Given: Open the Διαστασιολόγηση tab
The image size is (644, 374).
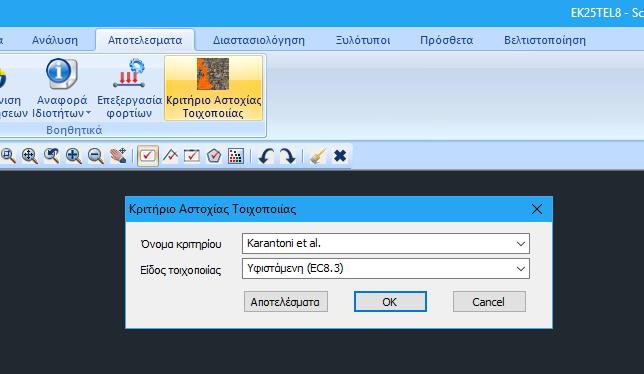Looking at the screenshot, I should [259, 40].
